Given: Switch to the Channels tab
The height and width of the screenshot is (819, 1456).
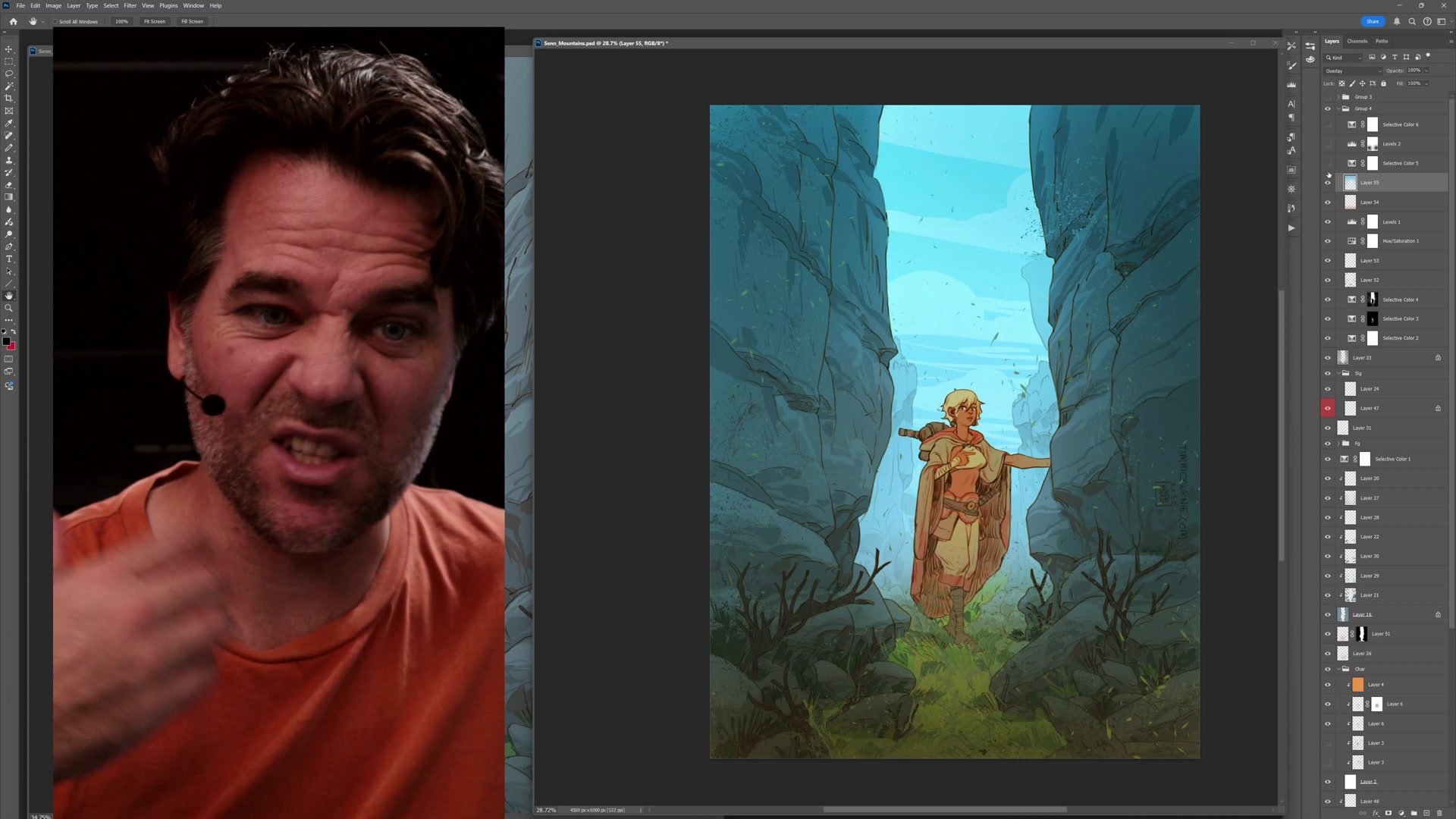Looking at the screenshot, I should (x=1357, y=41).
